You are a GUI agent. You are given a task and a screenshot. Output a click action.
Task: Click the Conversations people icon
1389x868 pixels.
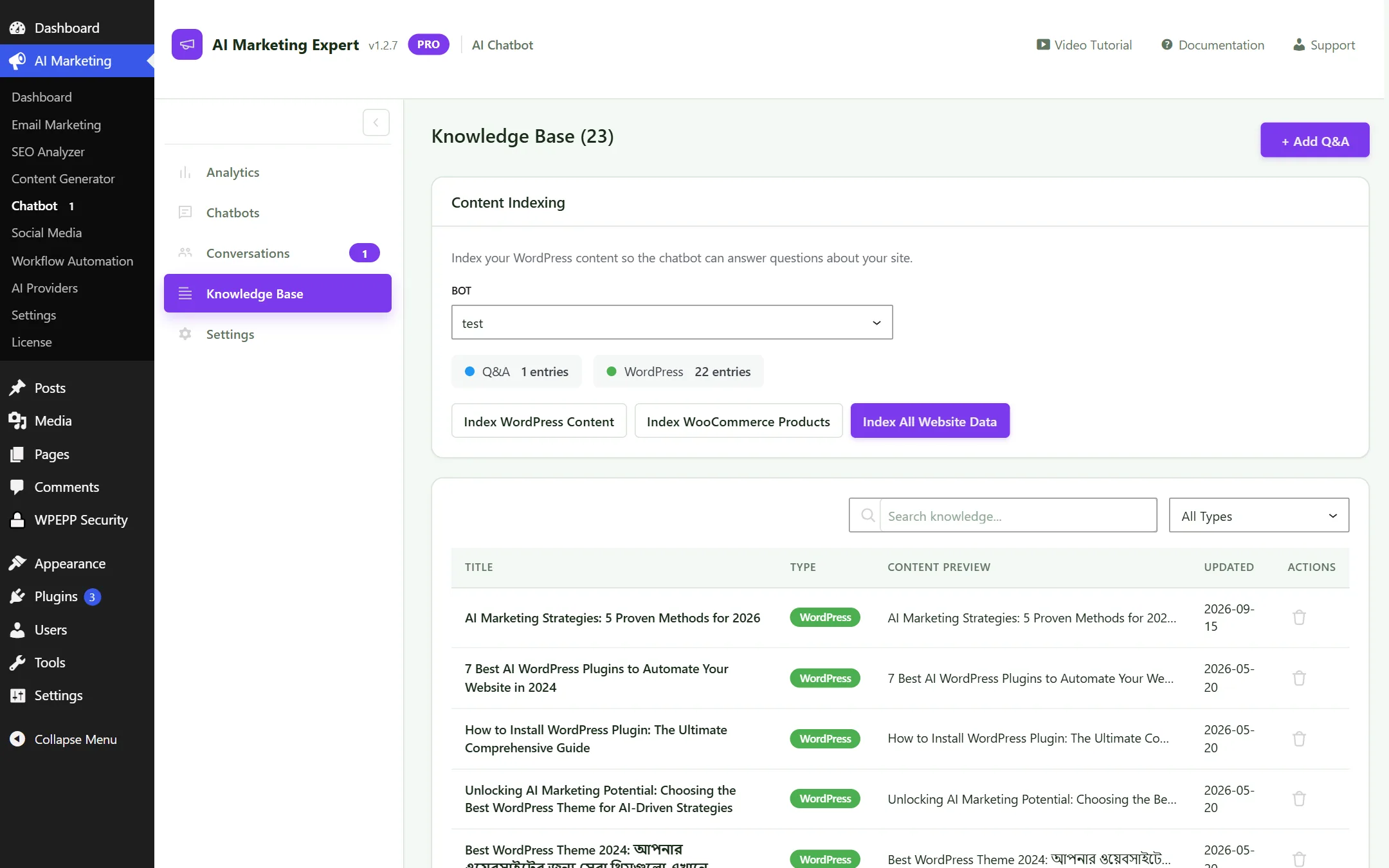click(185, 253)
